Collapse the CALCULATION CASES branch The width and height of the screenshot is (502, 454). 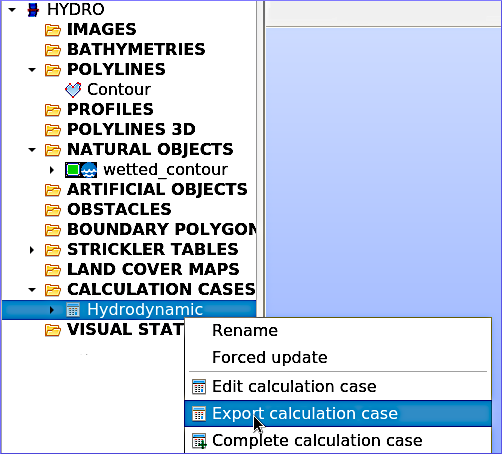click(x=32, y=290)
